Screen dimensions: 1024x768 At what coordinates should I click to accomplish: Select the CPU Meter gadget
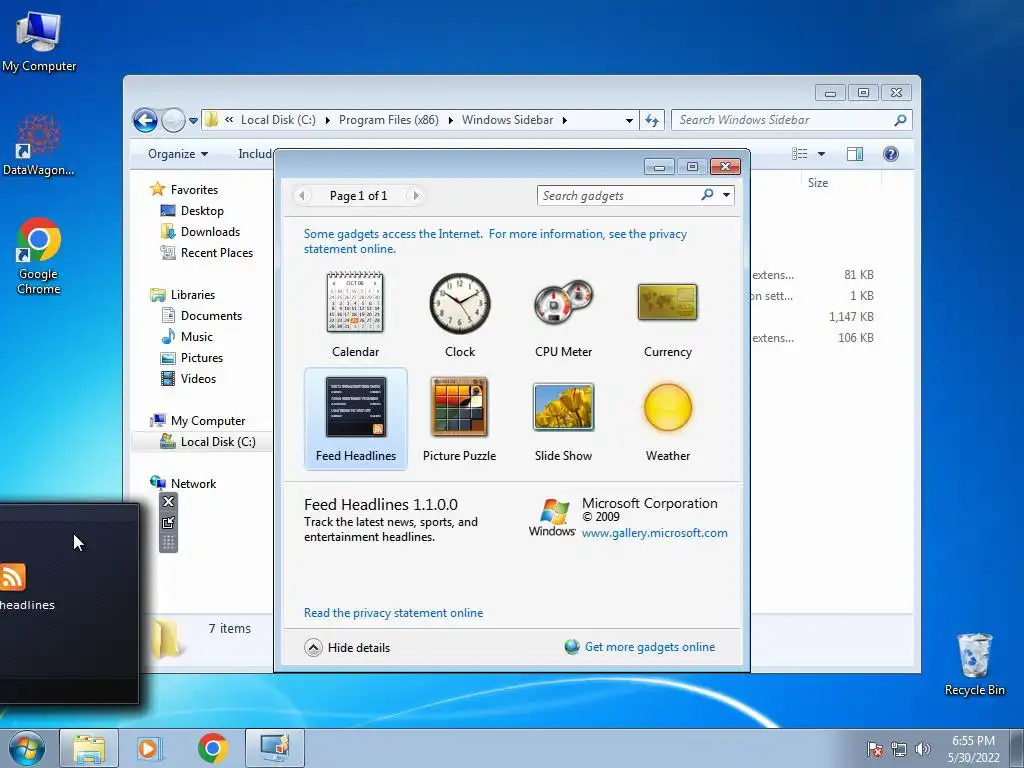click(564, 315)
